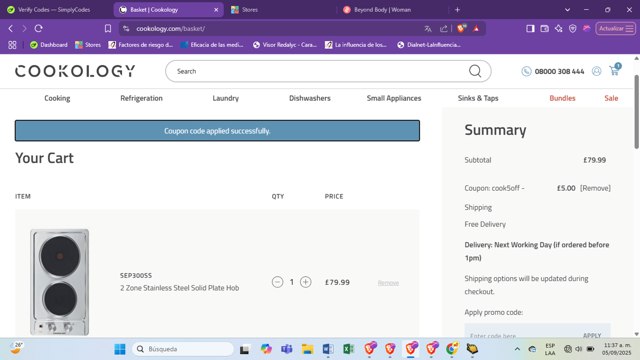Image resolution: width=640 pixels, height=360 pixels.
Task: Click the phone icon next to 08000 308 444
Action: pyautogui.click(x=526, y=71)
